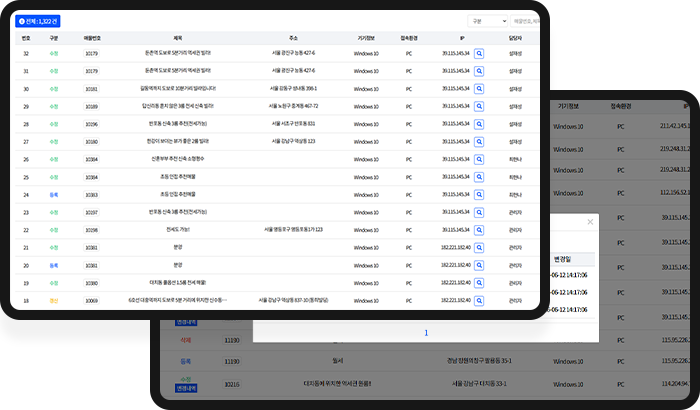Select page 1 in popup pagination
Screen dimensions: 700x410
[426, 333]
